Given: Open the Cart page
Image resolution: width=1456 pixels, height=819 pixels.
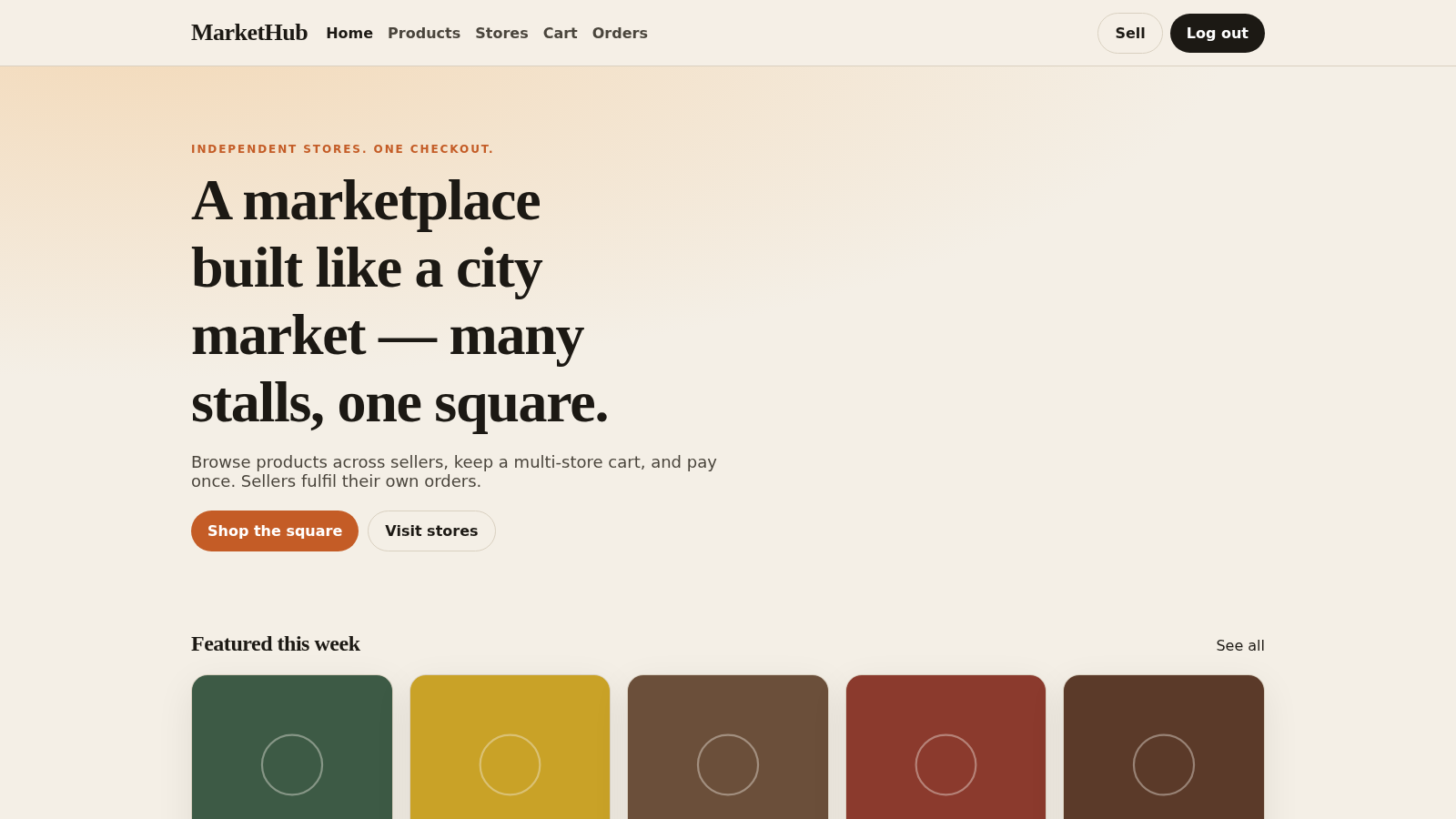Looking at the screenshot, I should click(561, 33).
